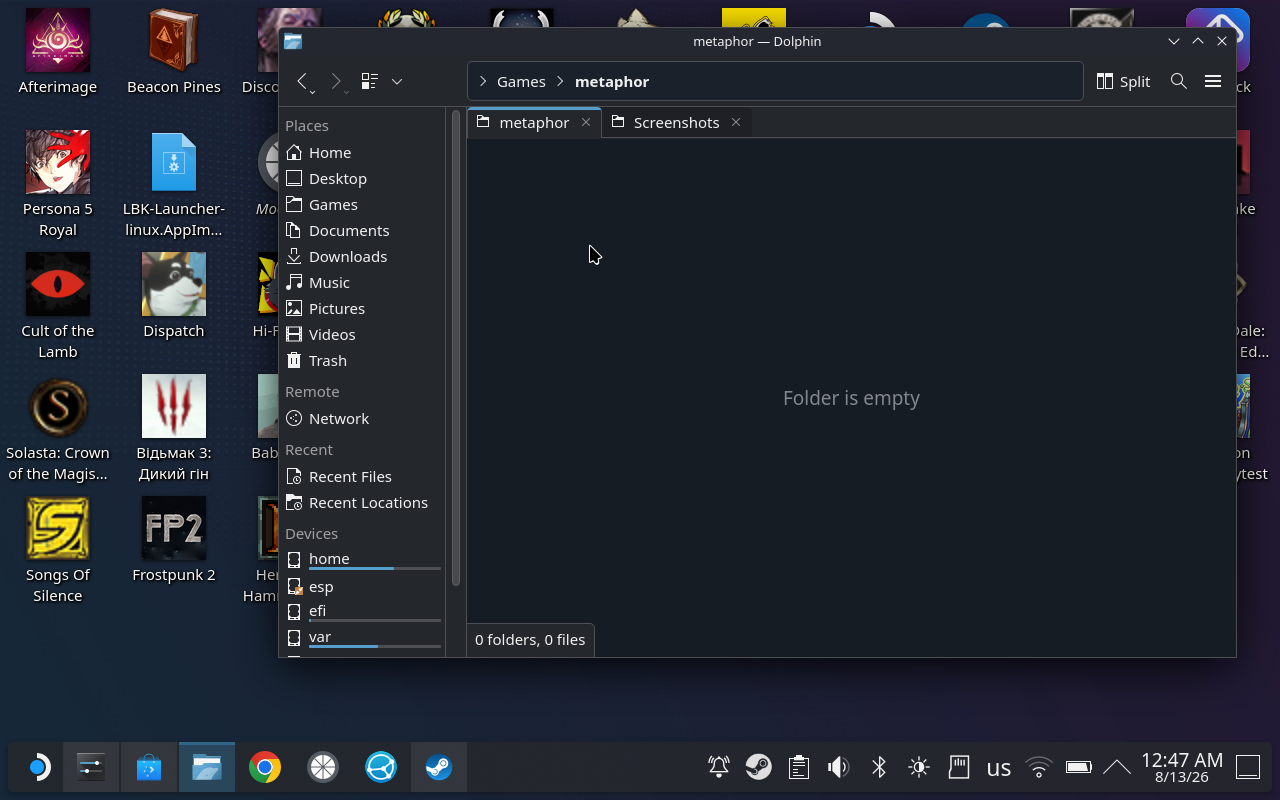
Task: Expand the hidden system tray icons arrow
Action: [x=1117, y=768]
